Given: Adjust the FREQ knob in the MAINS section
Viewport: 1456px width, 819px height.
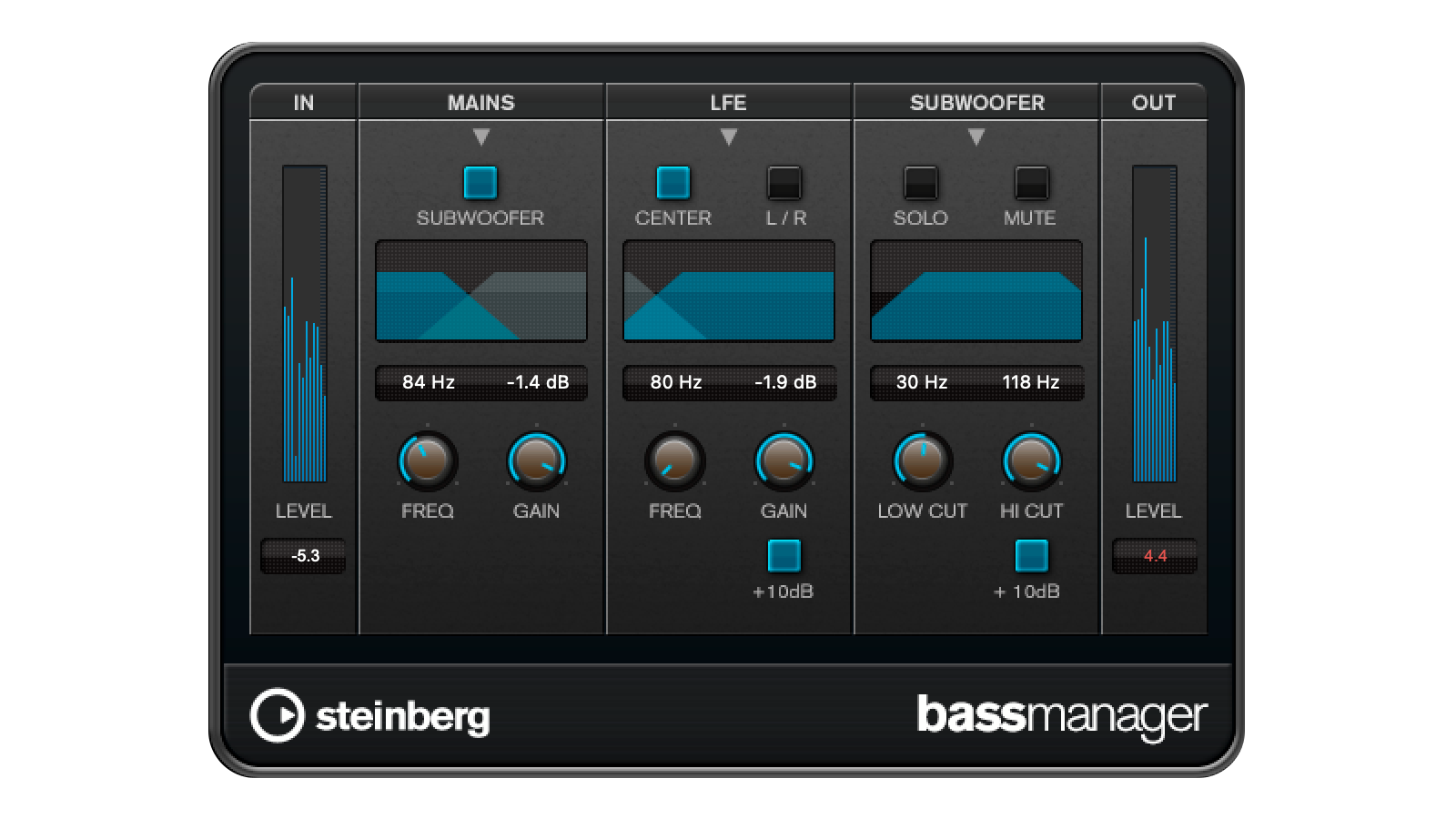Looking at the screenshot, I should (x=426, y=461).
